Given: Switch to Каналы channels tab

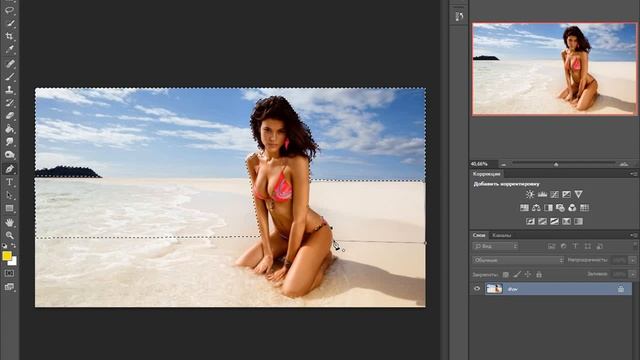Looking at the screenshot, I should [x=501, y=235].
